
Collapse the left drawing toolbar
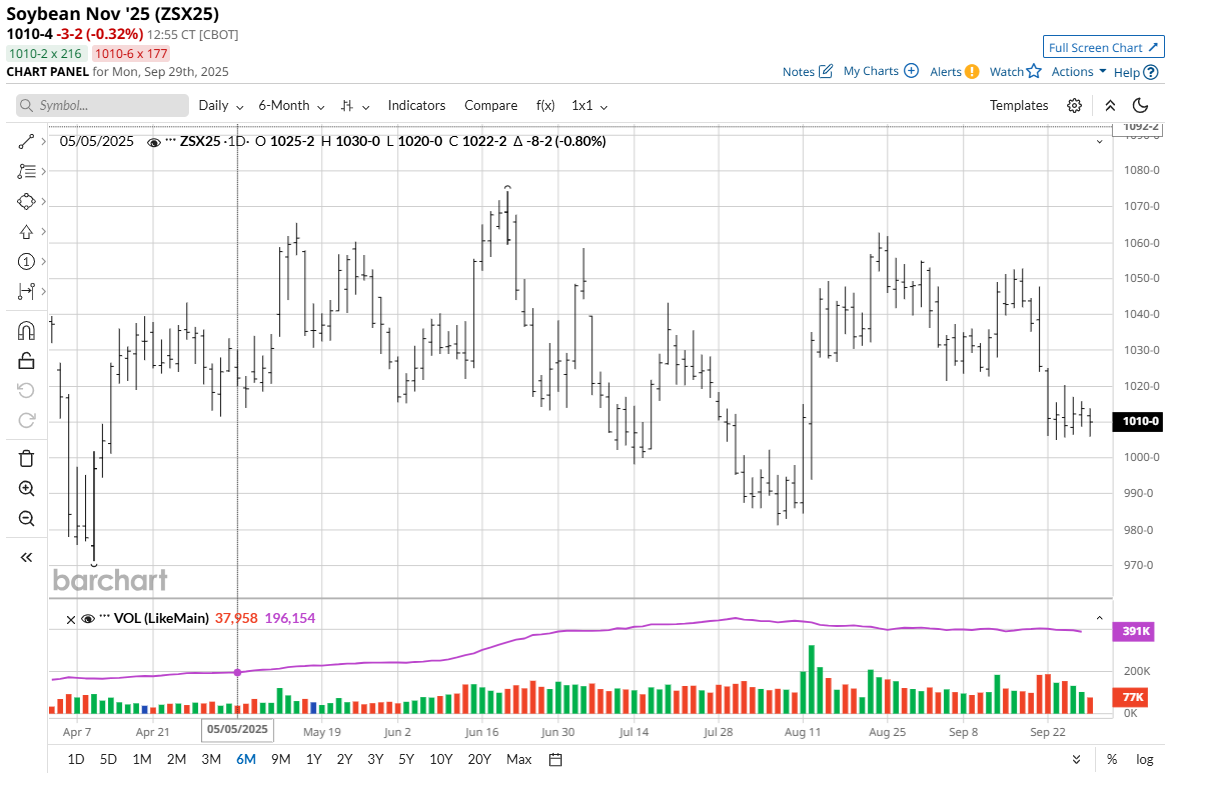pos(26,557)
